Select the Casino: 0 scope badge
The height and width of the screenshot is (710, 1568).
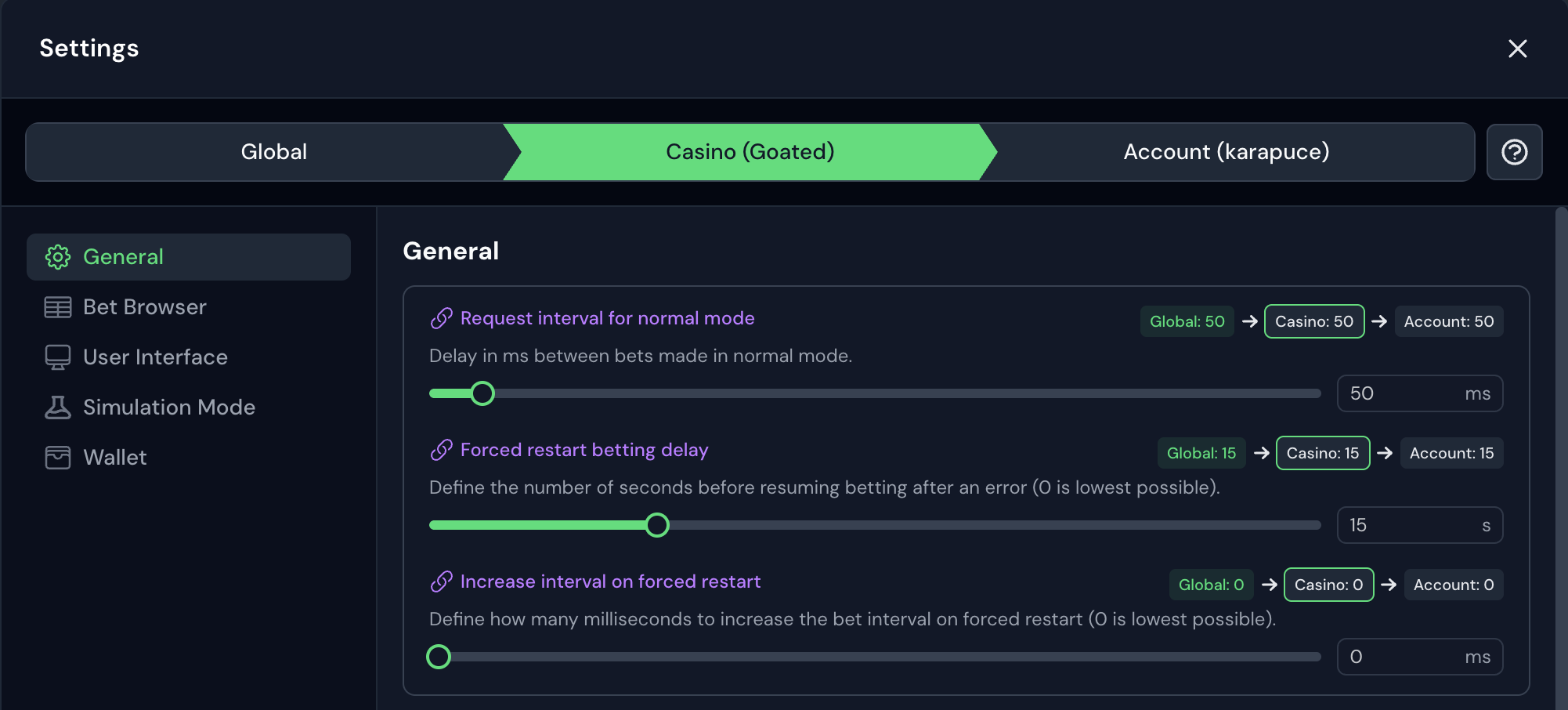point(1328,585)
